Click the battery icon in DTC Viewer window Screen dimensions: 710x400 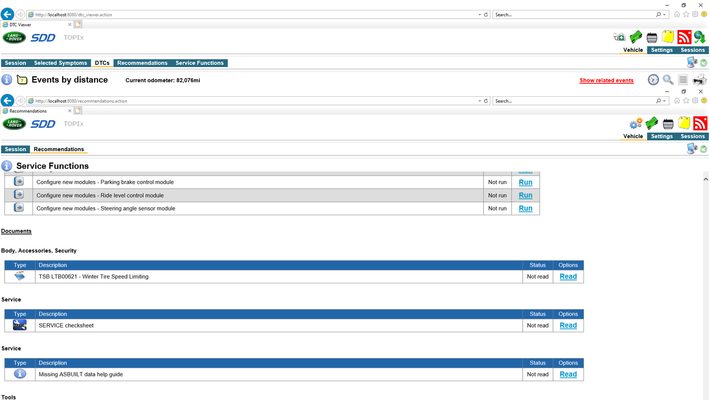pyautogui.click(x=652, y=38)
